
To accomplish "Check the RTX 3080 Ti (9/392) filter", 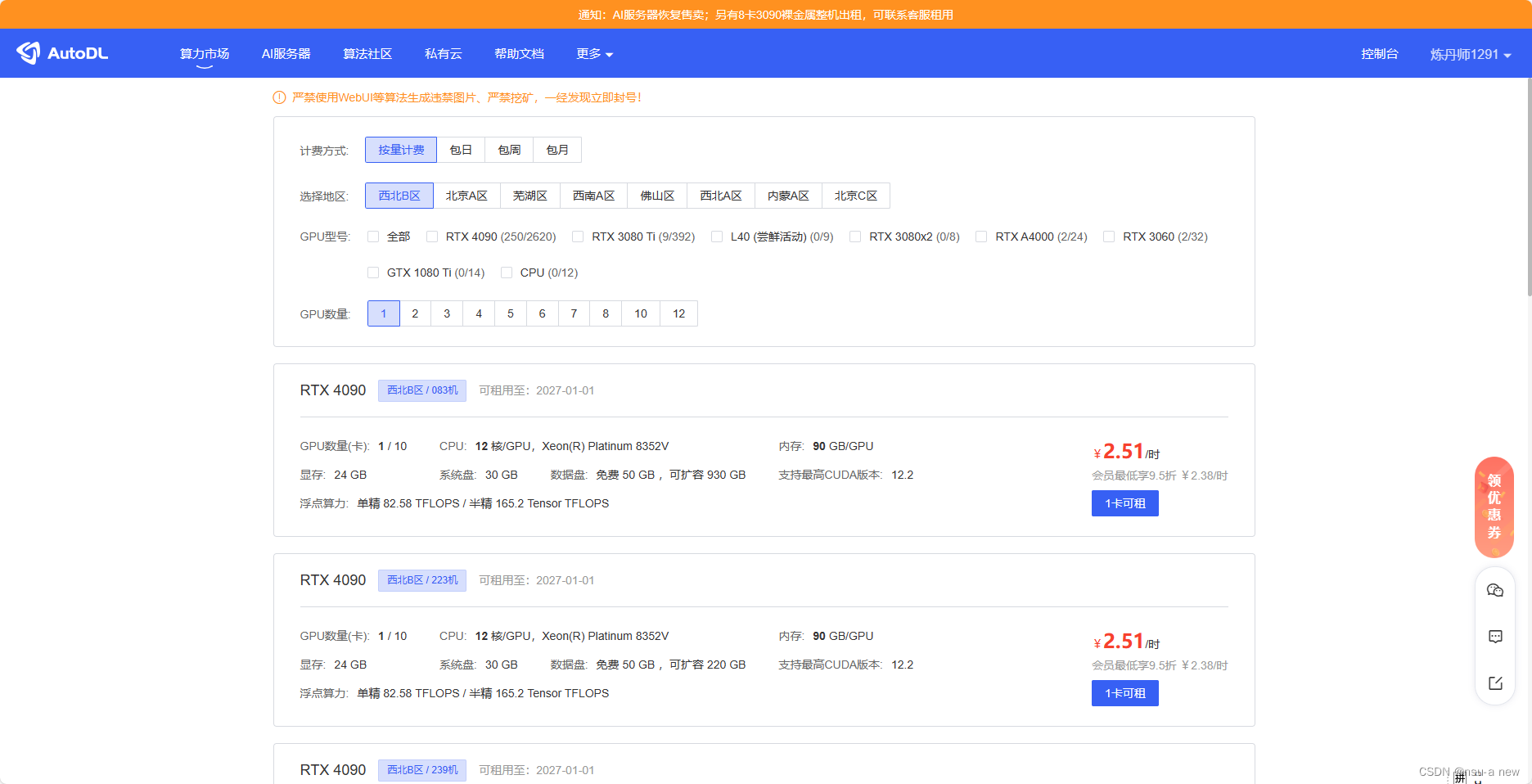I will pyautogui.click(x=578, y=237).
